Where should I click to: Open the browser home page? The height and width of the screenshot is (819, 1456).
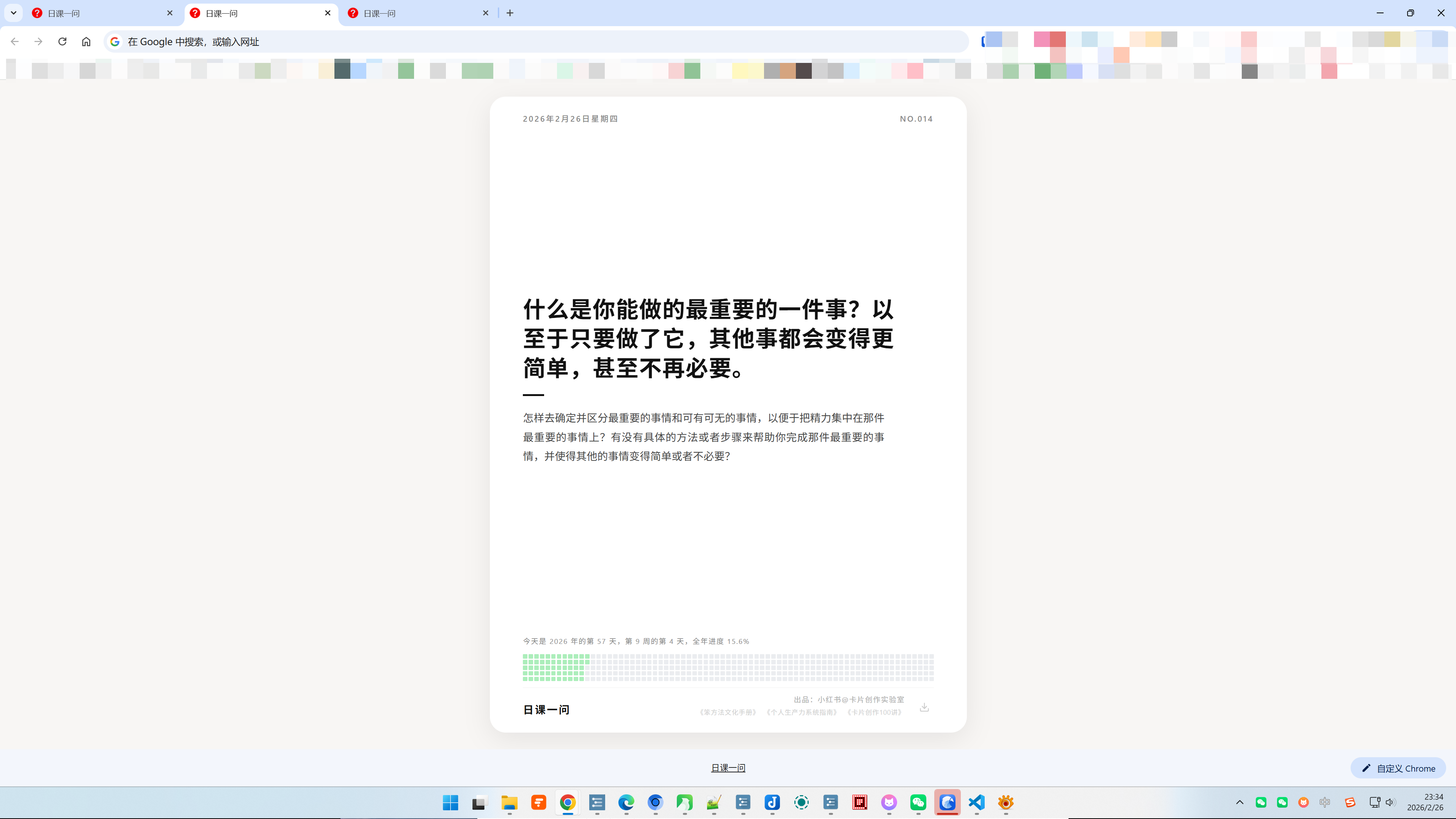point(86,41)
